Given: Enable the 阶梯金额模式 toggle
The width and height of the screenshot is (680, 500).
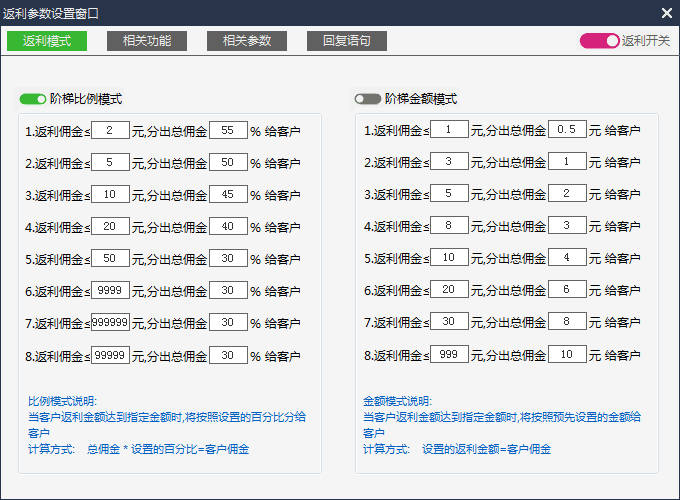Looking at the screenshot, I should click(x=367, y=99).
